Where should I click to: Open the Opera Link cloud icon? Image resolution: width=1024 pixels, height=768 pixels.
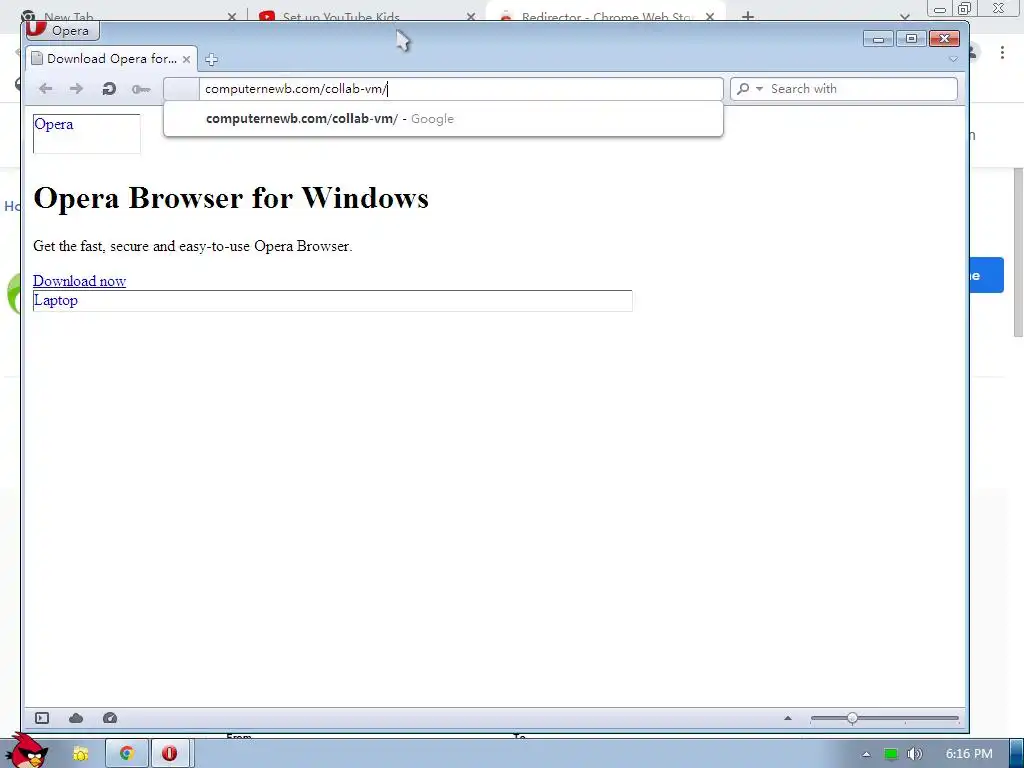(x=76, y=718)
